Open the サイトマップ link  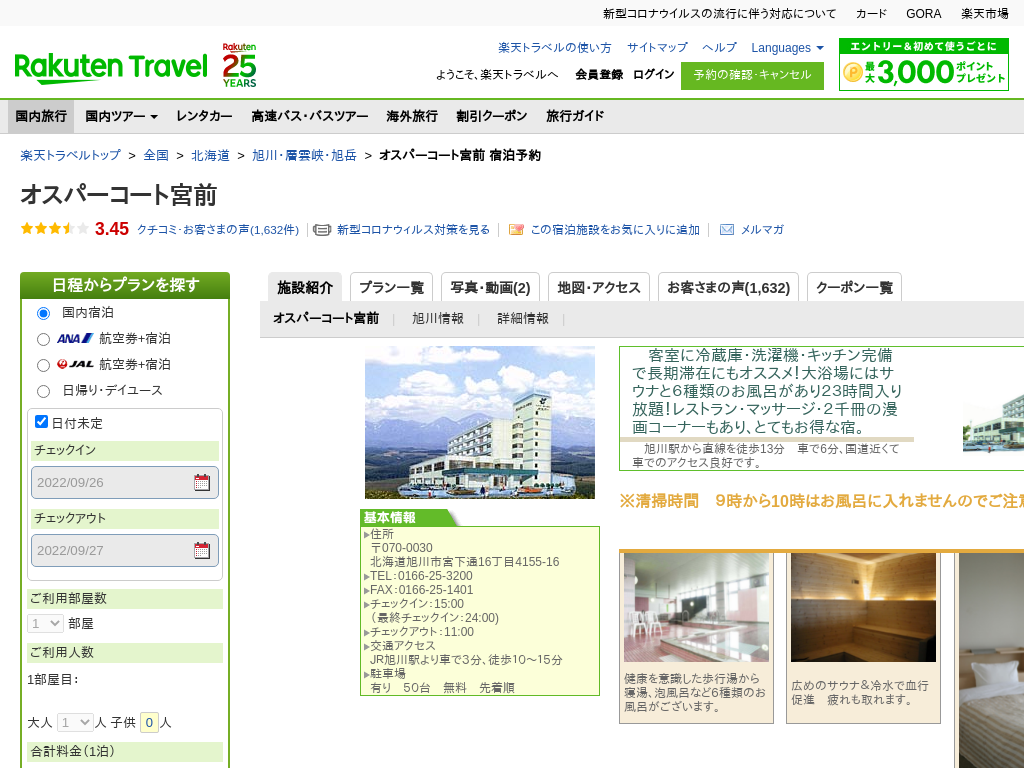click(x=657, y=48)
